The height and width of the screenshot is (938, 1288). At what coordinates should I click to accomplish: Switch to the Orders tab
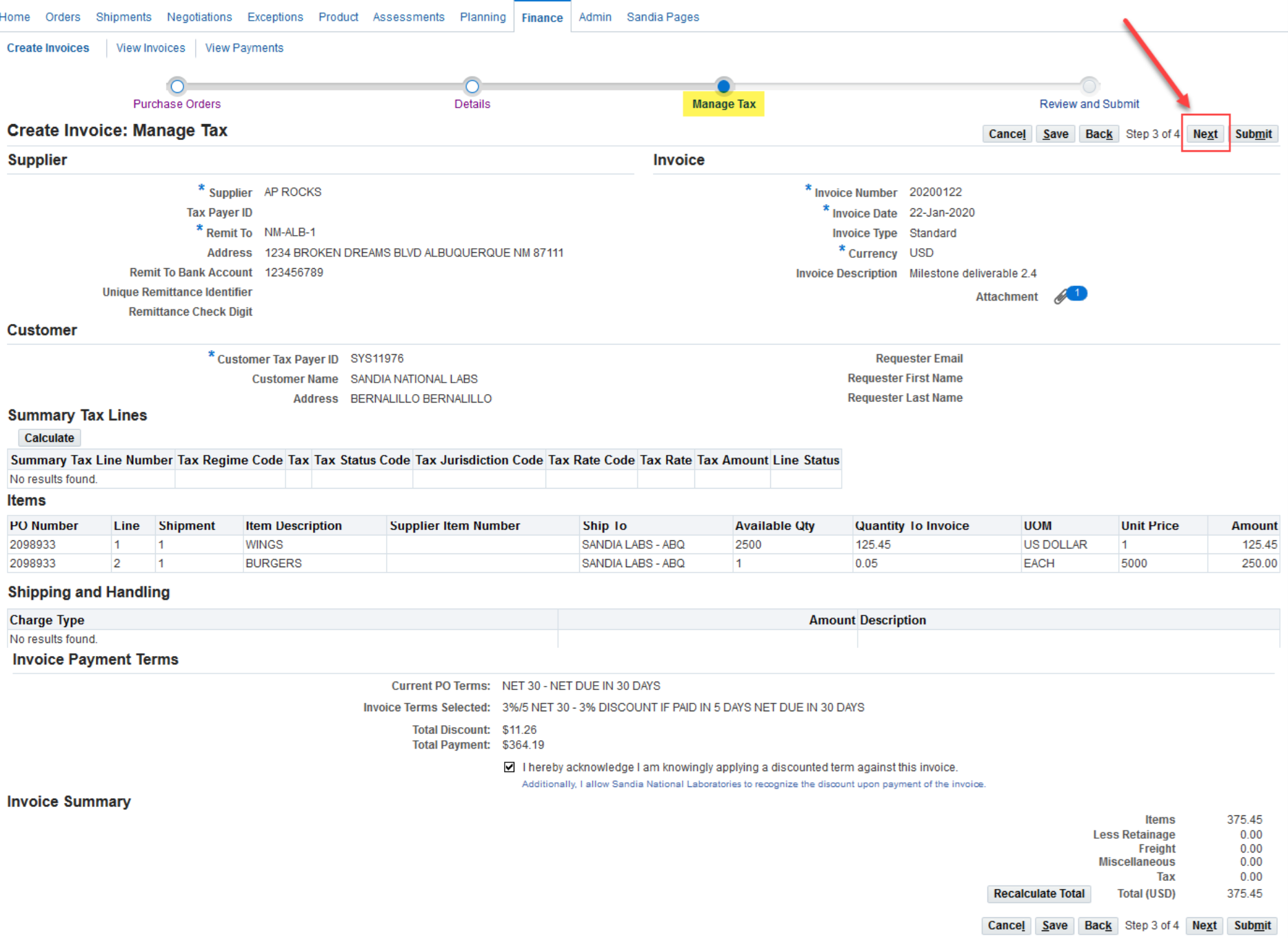pyautogui.click(x=62, y=17)
